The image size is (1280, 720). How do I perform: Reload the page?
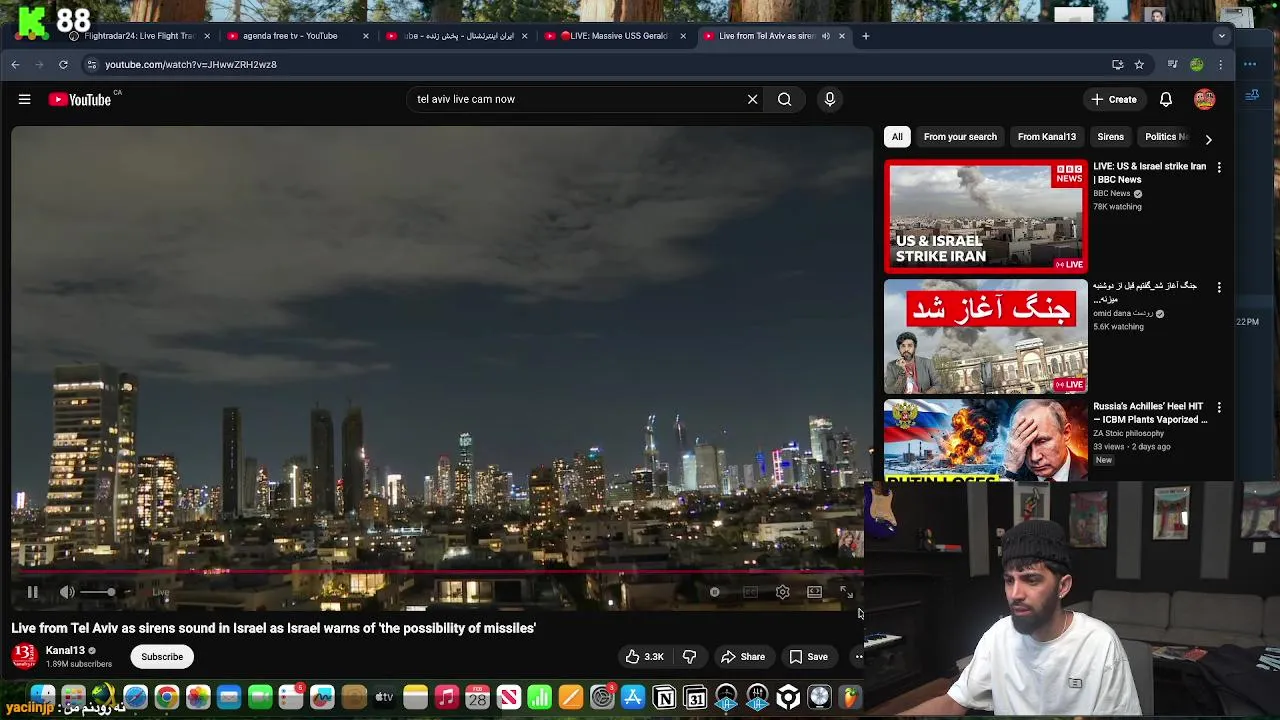click(63, 64)
